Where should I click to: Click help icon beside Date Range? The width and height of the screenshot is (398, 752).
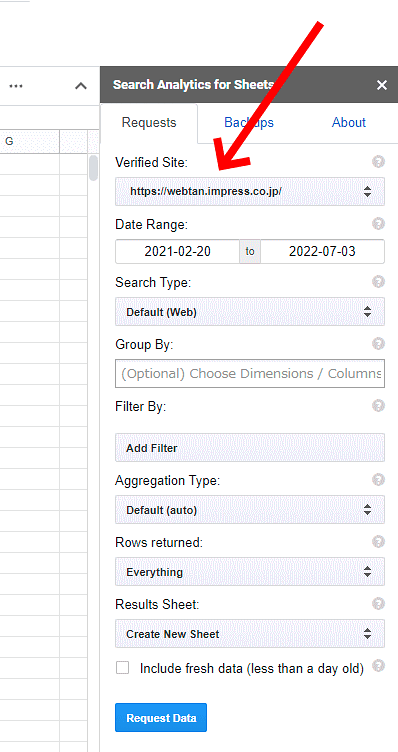point(378,223)
